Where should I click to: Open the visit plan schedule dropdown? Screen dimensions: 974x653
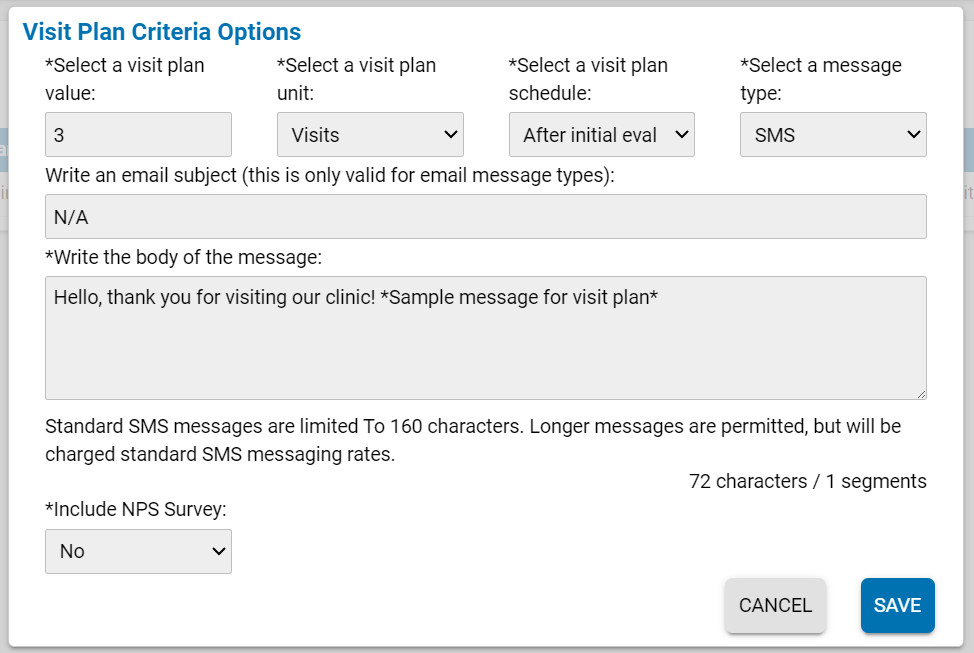click(601, 134)
